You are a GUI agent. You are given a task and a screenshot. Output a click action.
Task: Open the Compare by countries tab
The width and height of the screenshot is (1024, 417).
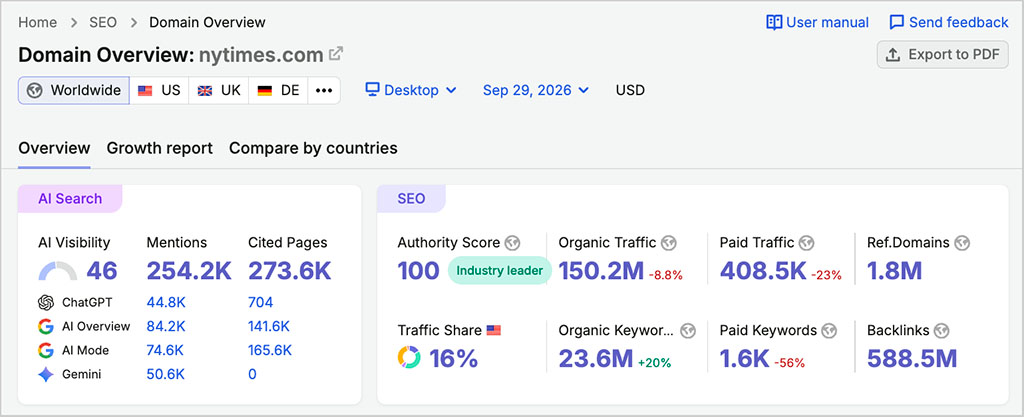[x=313, y=148]
